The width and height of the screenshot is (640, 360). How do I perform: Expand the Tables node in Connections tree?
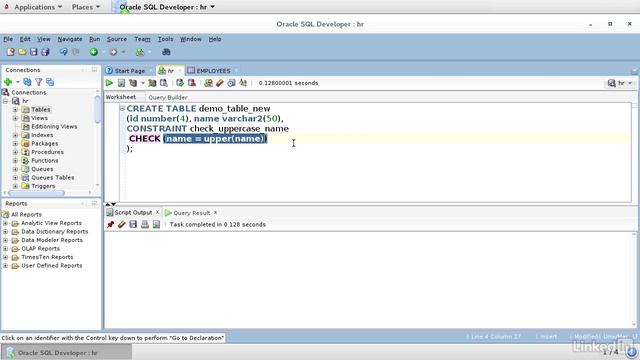coord(15,109)
